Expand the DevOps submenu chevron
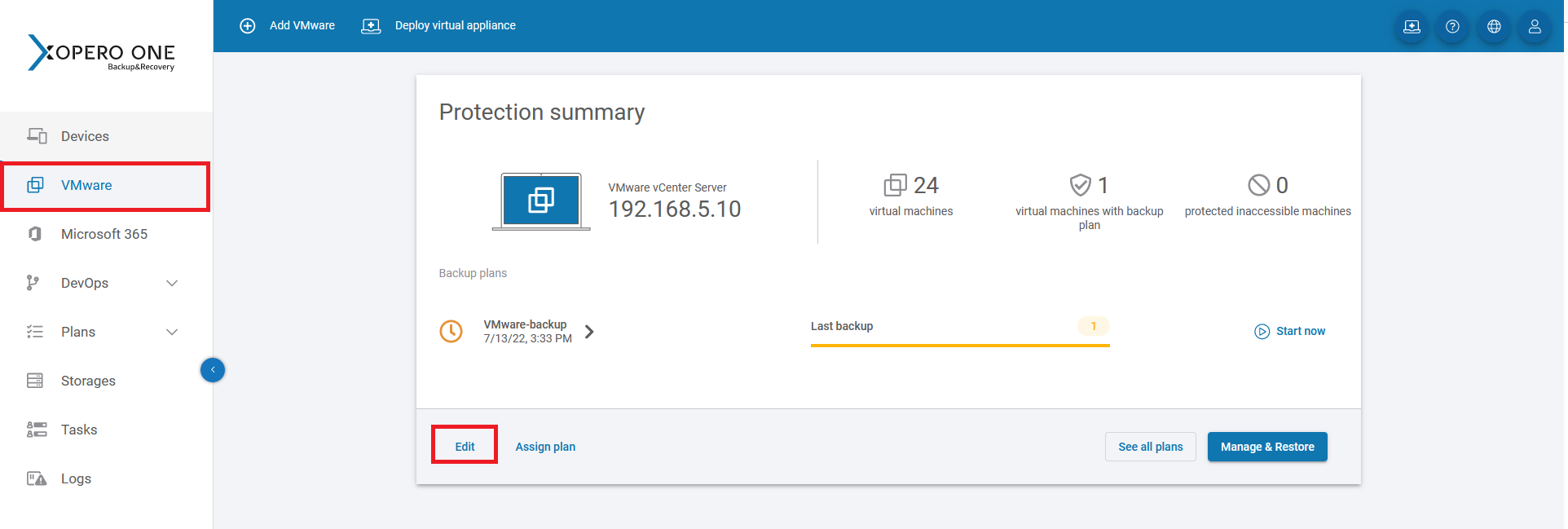The image size is (1568, 529). click(x=172, y=283)
